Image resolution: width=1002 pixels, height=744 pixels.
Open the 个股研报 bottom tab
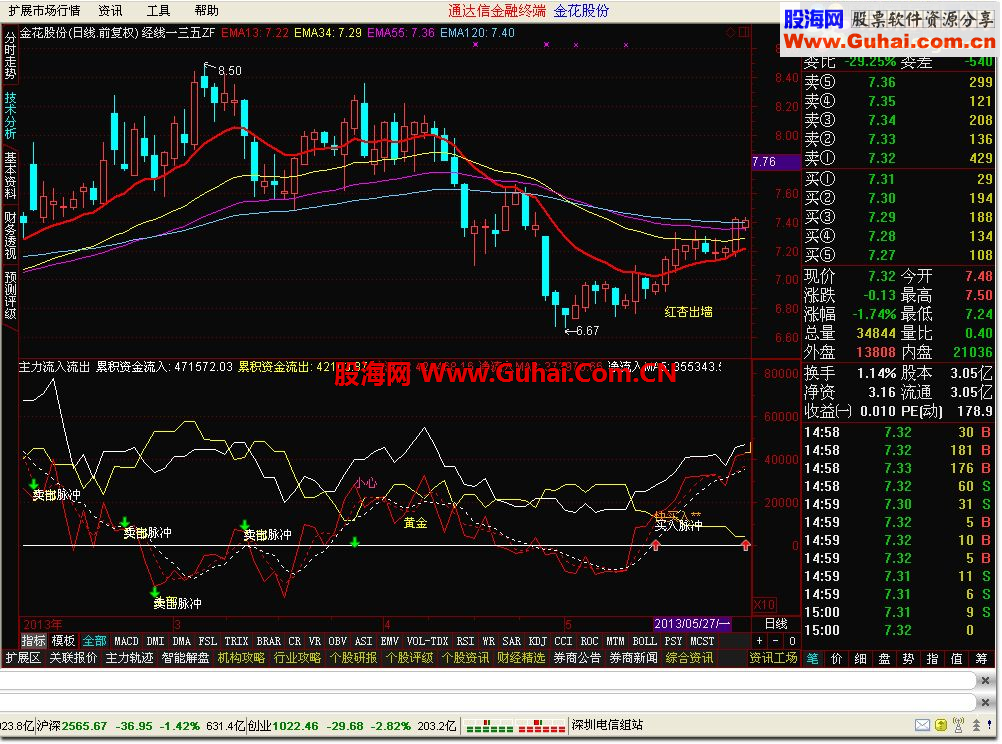pyautogui.click(x=353, y=658)
